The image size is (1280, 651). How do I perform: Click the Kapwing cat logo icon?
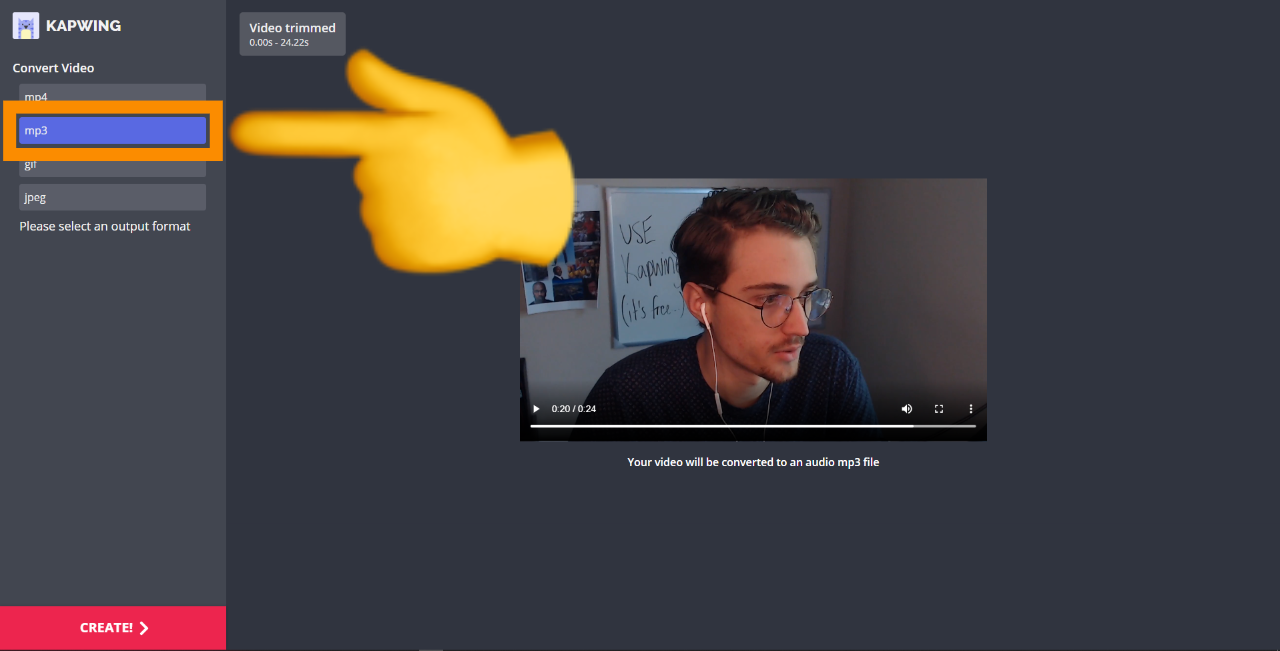pyautogui.click(x=26, y=26)
